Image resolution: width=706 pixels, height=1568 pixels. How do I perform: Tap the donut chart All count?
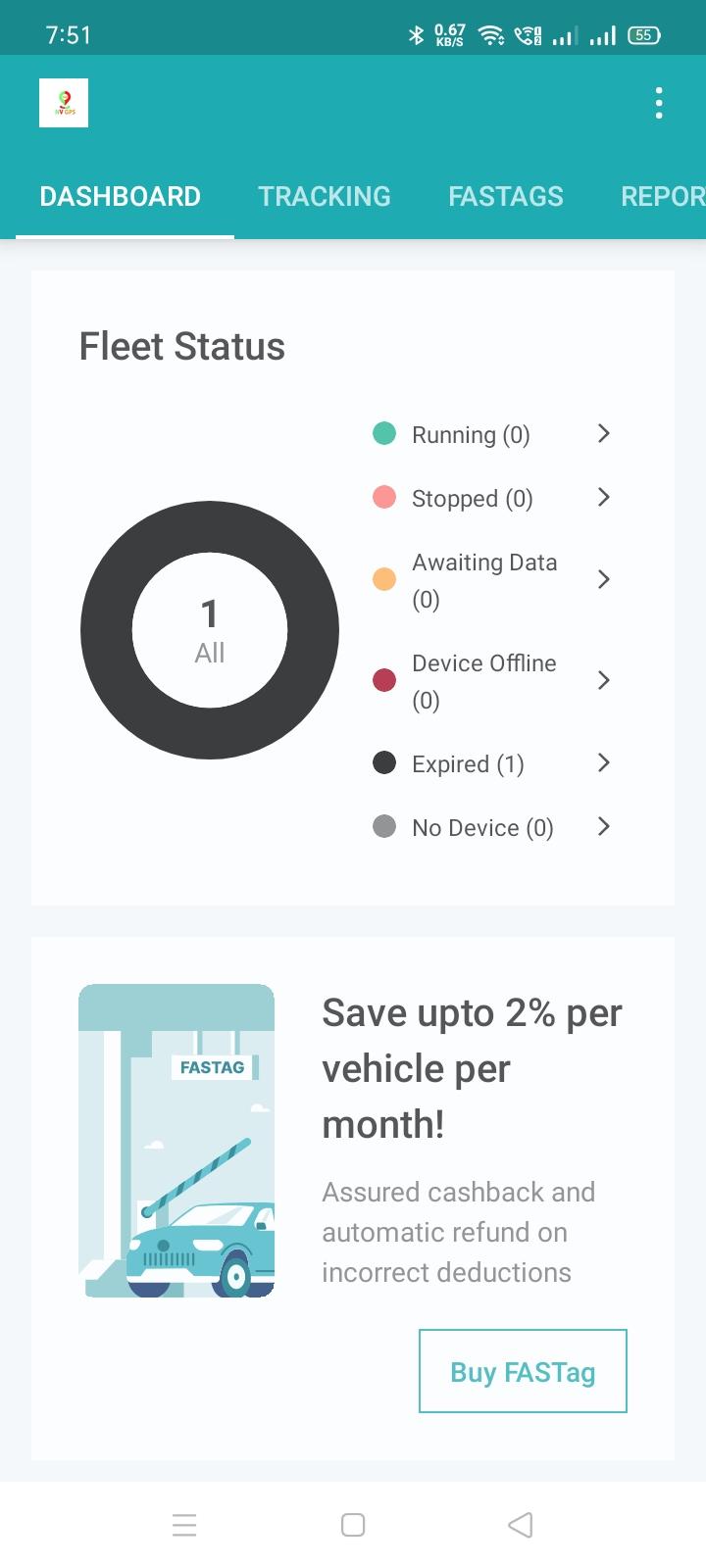(210, 630)
